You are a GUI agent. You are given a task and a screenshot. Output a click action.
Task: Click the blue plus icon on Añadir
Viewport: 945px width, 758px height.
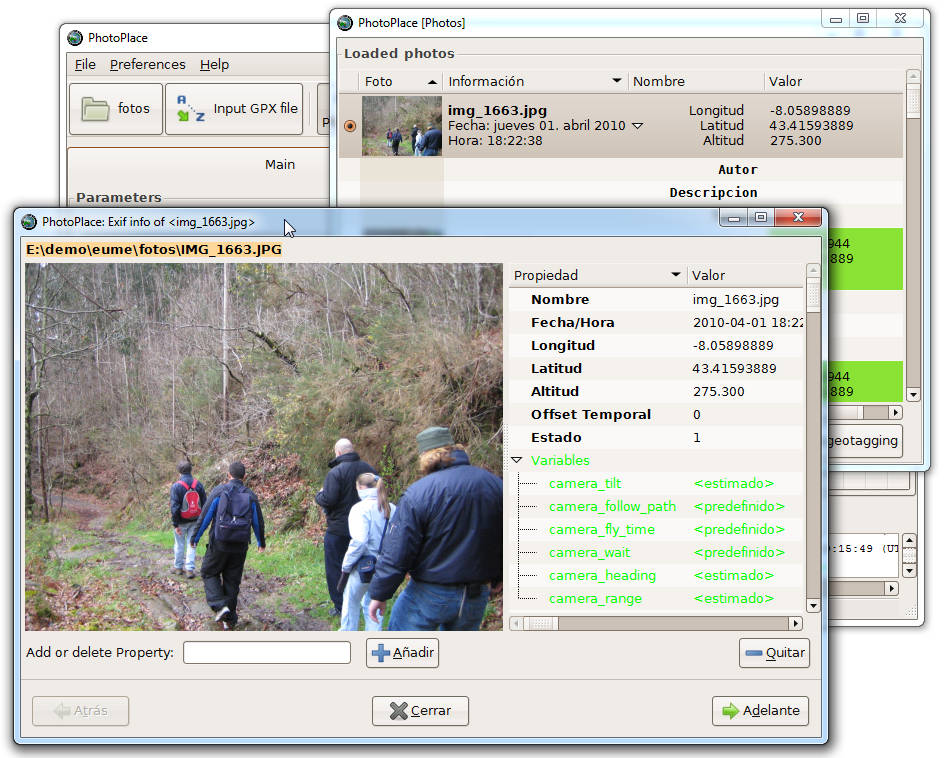pyautogui.click(x=380, y=653)
